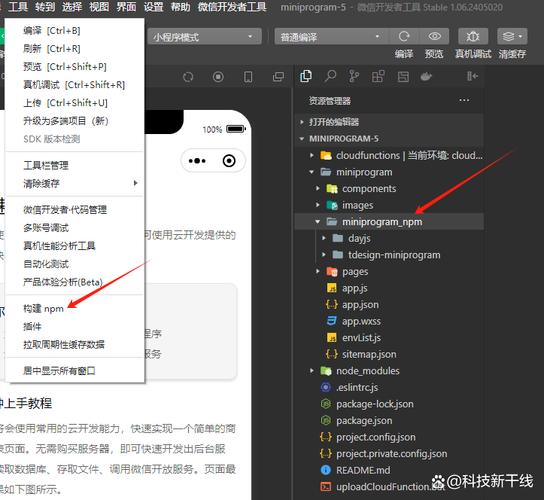Viewport: 544px width, 500px height.
Task: Collapse the side panel with arrow icon
Action: tap(472, 76)
